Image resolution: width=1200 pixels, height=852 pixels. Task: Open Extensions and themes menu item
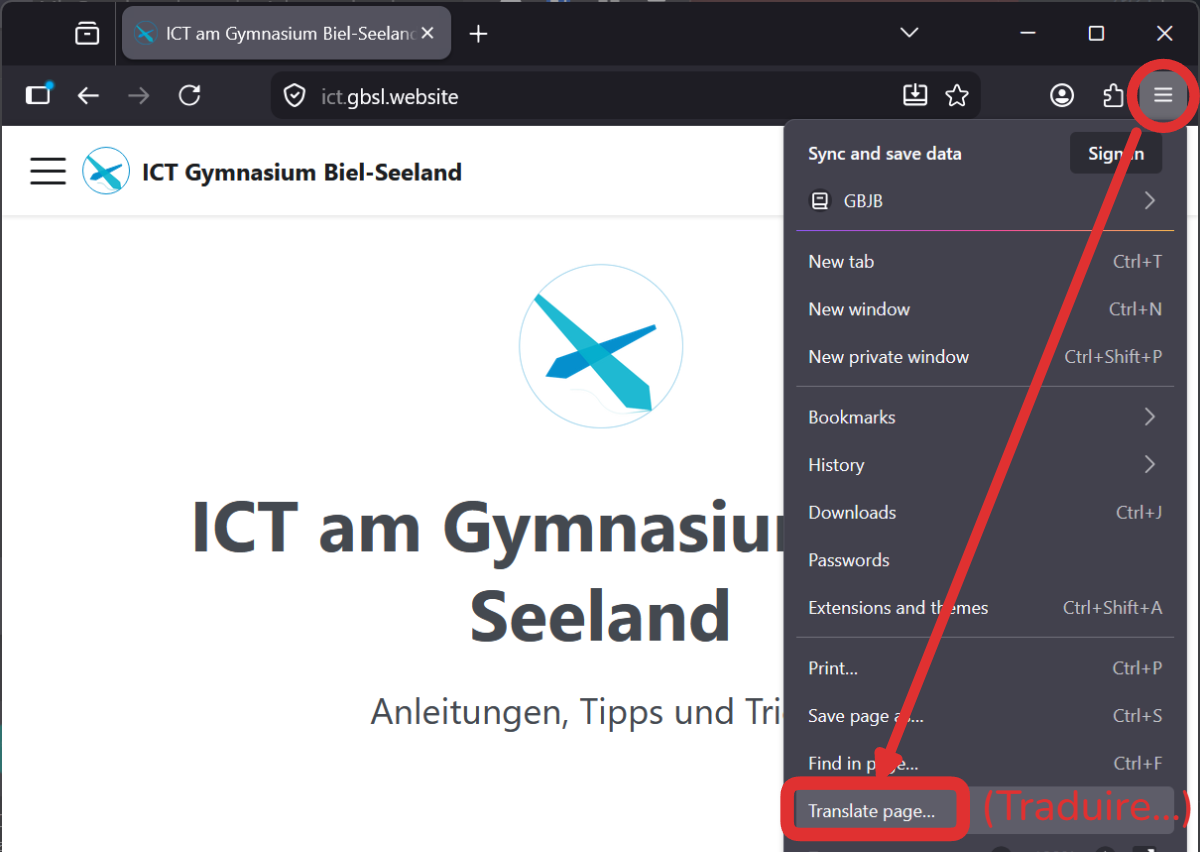(985, 608)
